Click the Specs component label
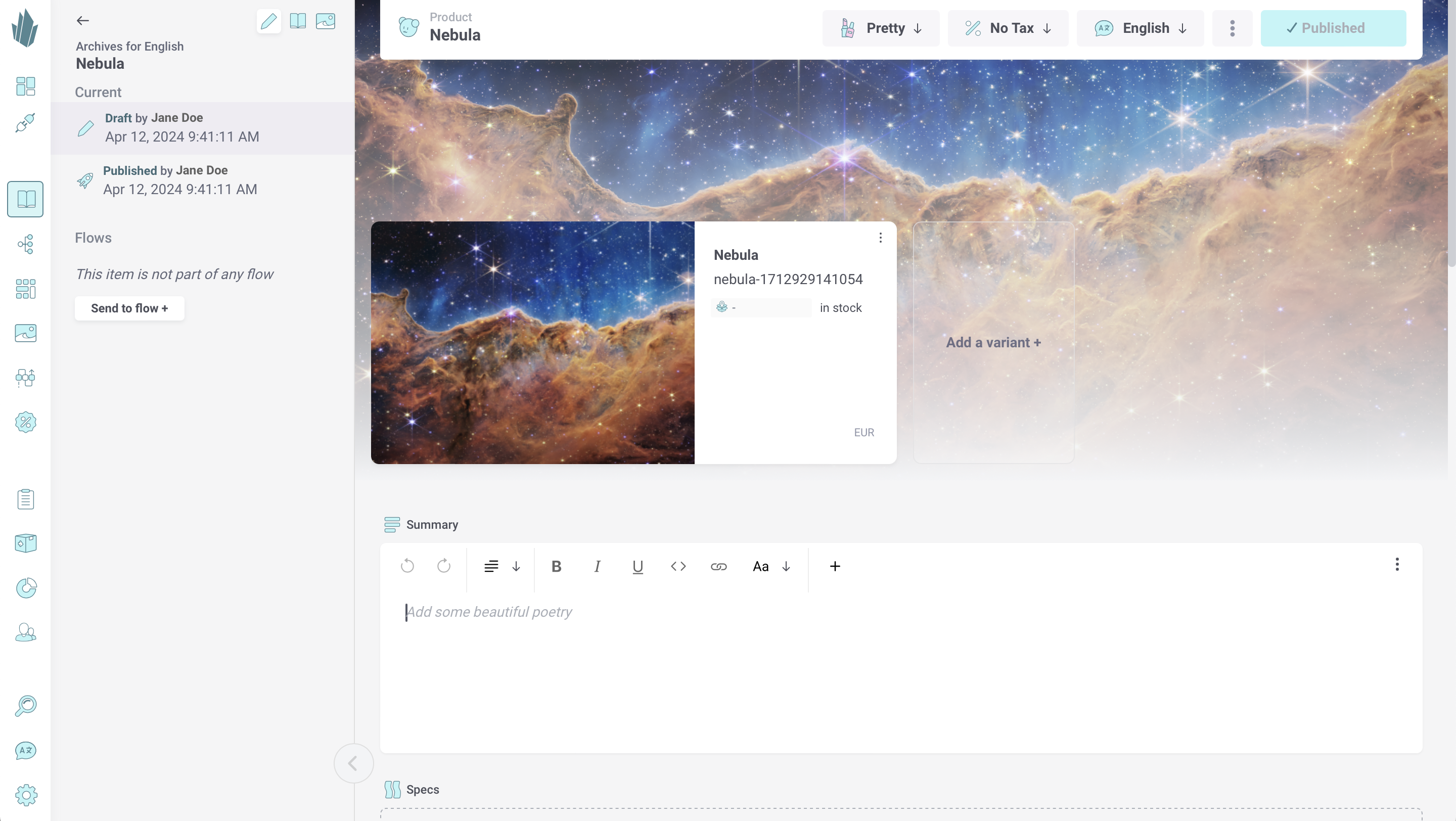This screenshot has width=1456, height=821. [422, 790]
